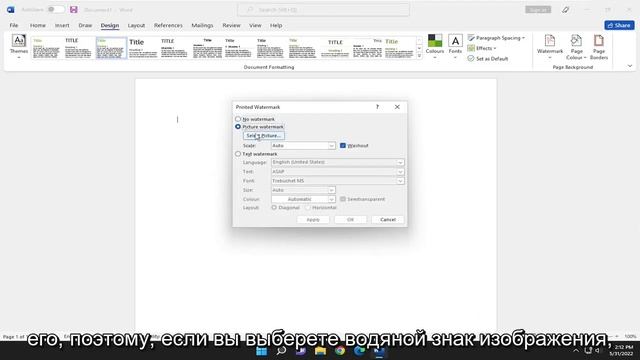
Task: Select the large Title style set thumbnail
Action: pyautogui.click(x=143, y=48)
